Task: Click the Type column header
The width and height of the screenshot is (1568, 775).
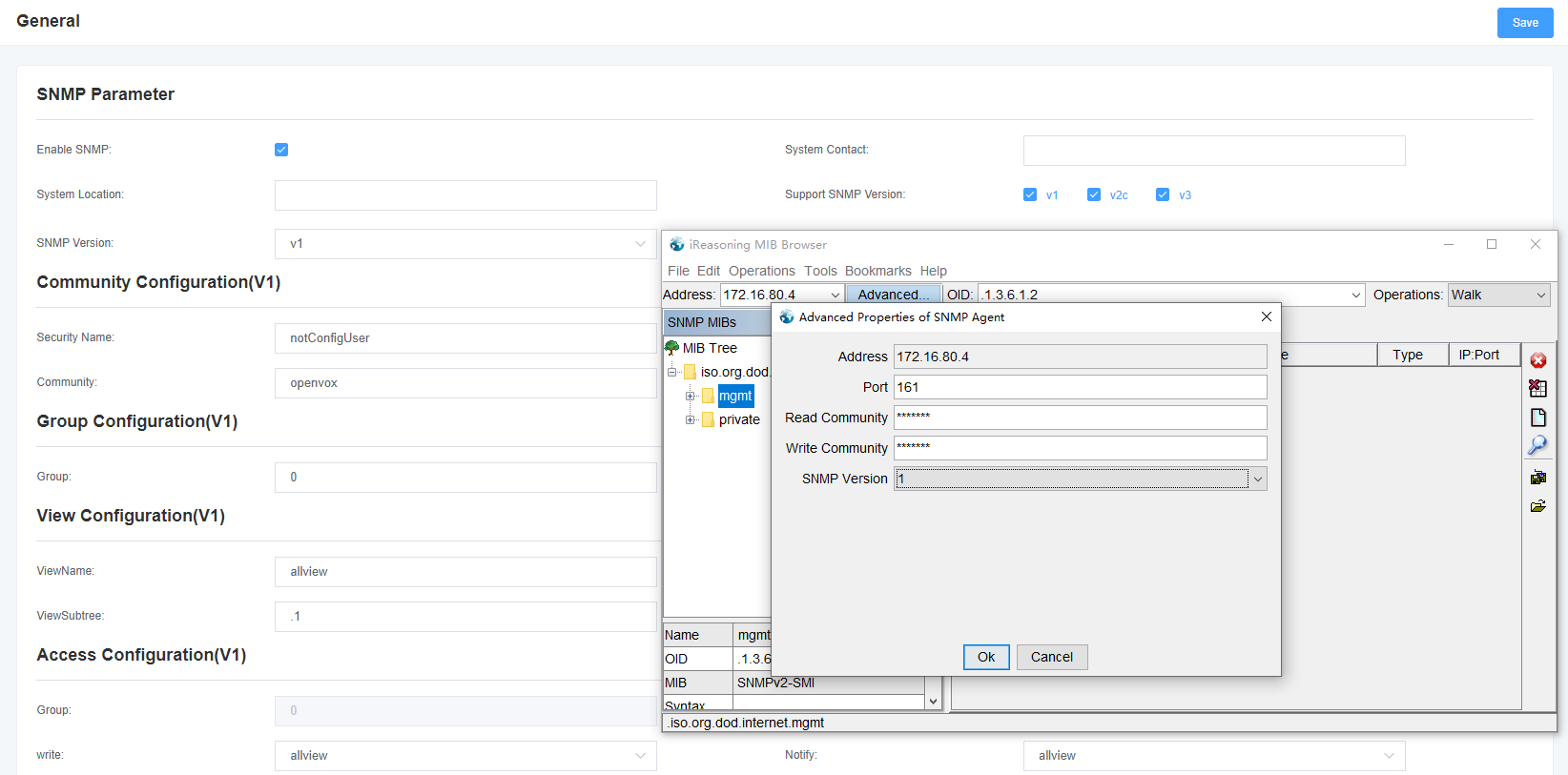Action: [1413, 355]
